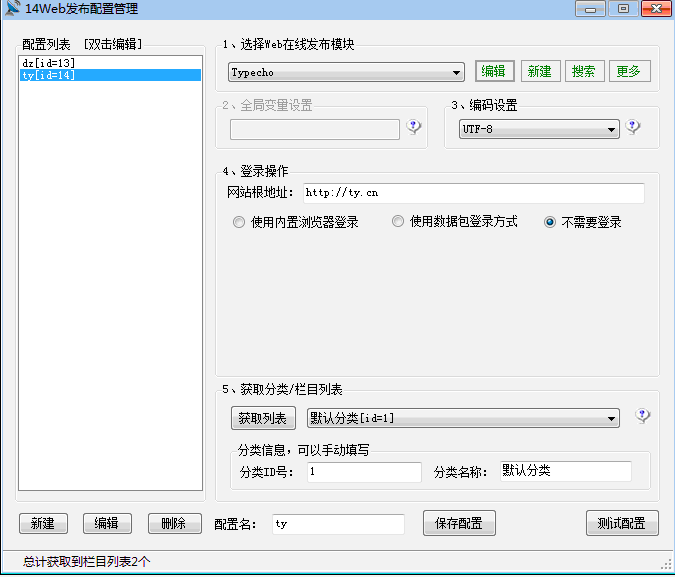Viewport: 675px width, 577px height.
Task: Minimize the 14Web发布配置管理 window
Action: 590,9
